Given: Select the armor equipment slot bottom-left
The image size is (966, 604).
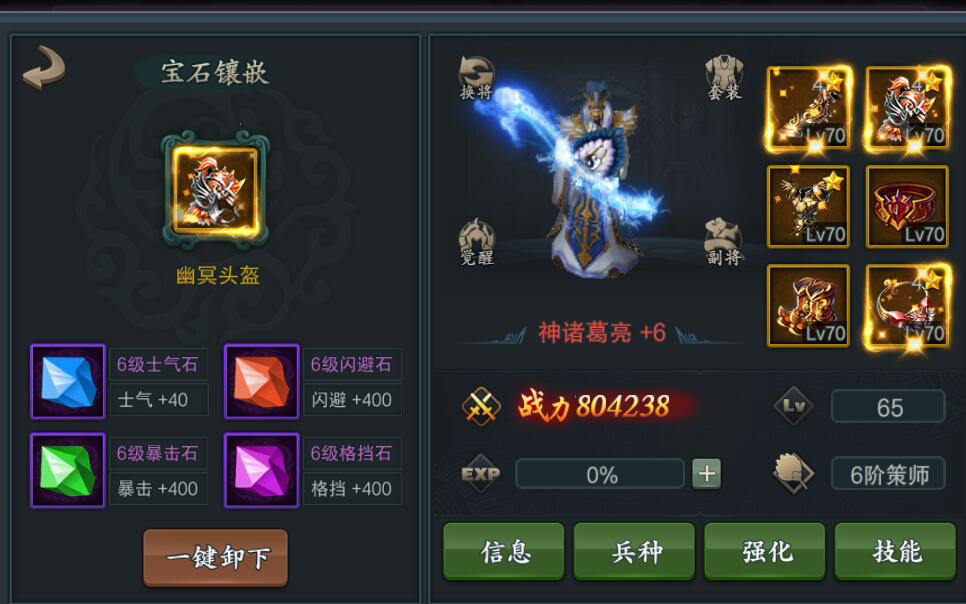Looking at the screenshot, I should pyautogui.click(x=808, y=306).
